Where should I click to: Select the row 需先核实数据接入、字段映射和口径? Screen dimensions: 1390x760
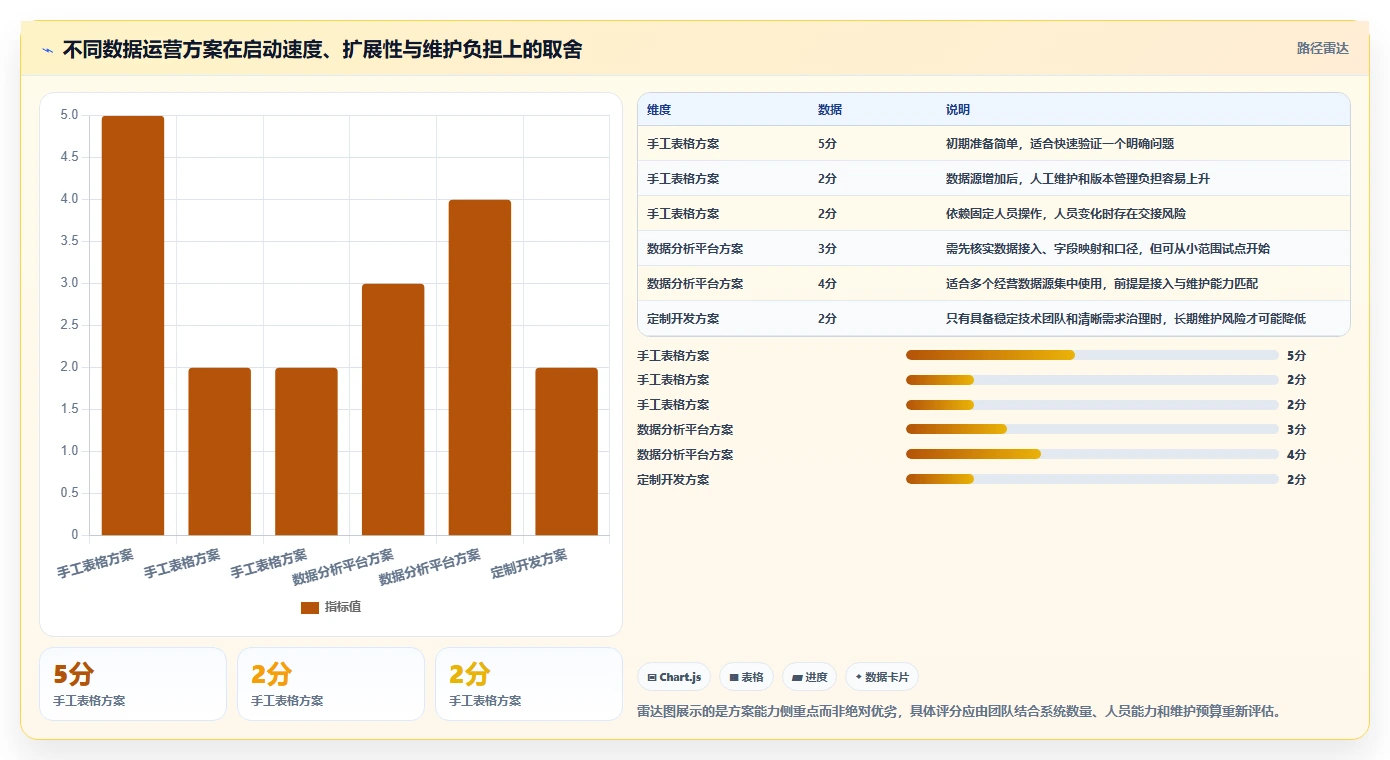click(x=994, y=248)
